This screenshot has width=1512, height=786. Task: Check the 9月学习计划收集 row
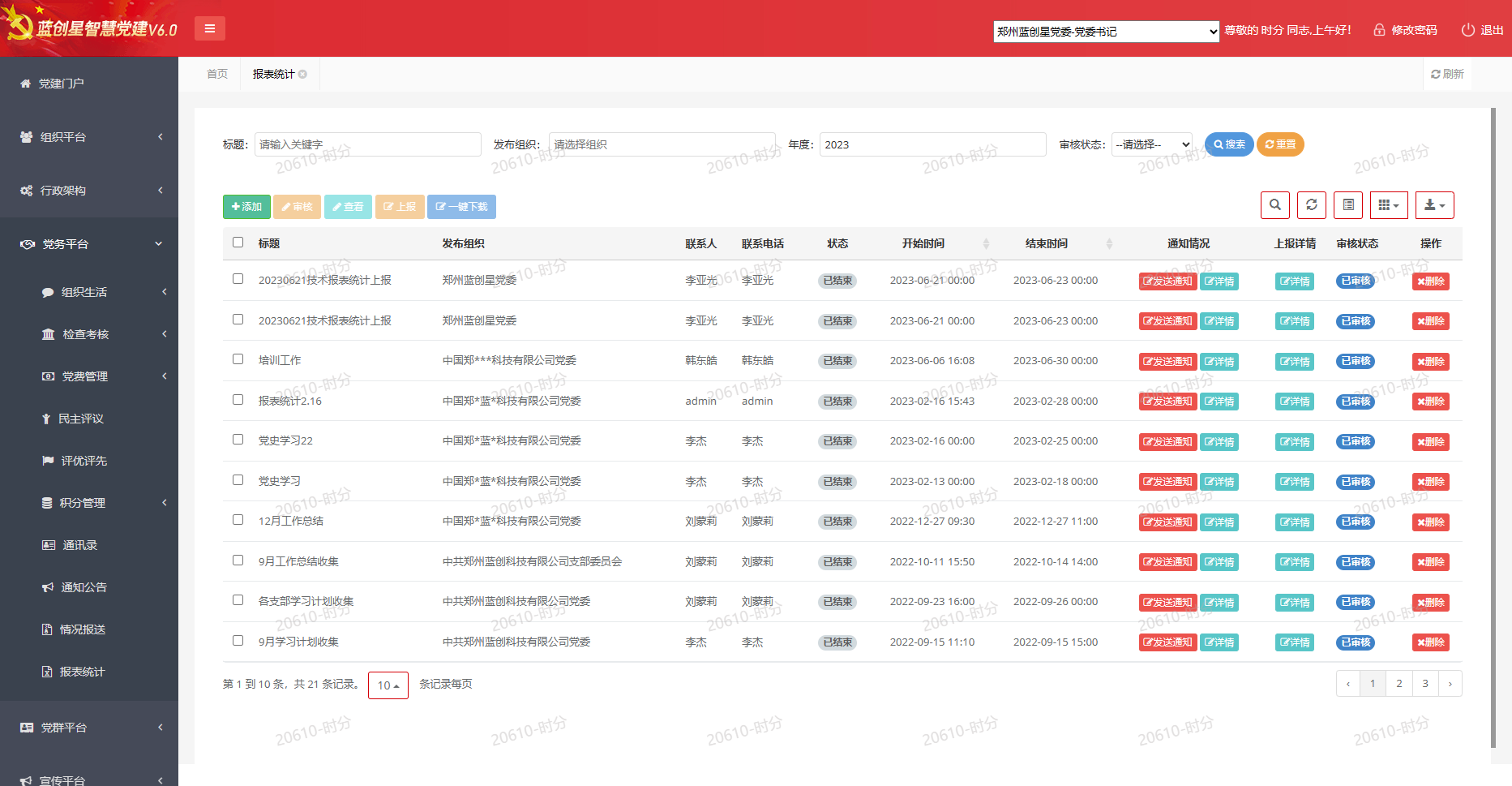(x=238, y=640)
